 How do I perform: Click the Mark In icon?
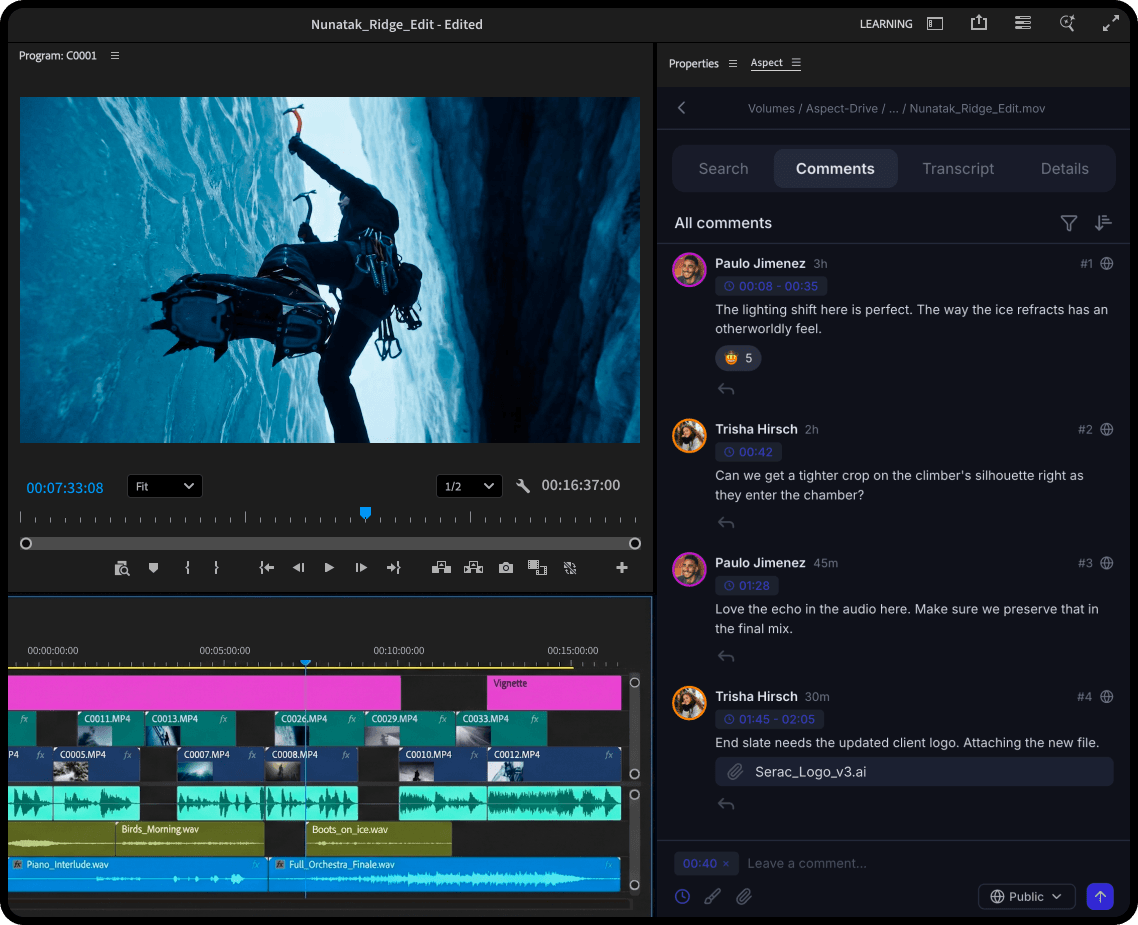[187, 567]
